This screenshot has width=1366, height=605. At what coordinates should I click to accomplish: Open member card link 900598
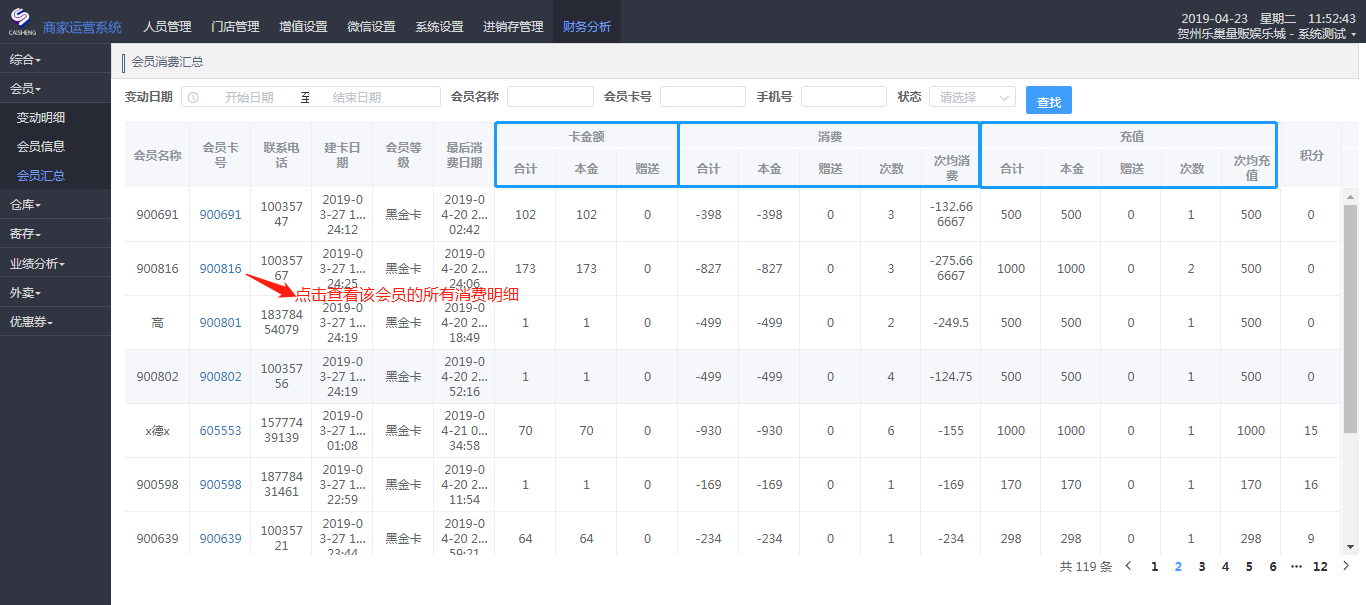pyautogui.click(x=220, y=485)
